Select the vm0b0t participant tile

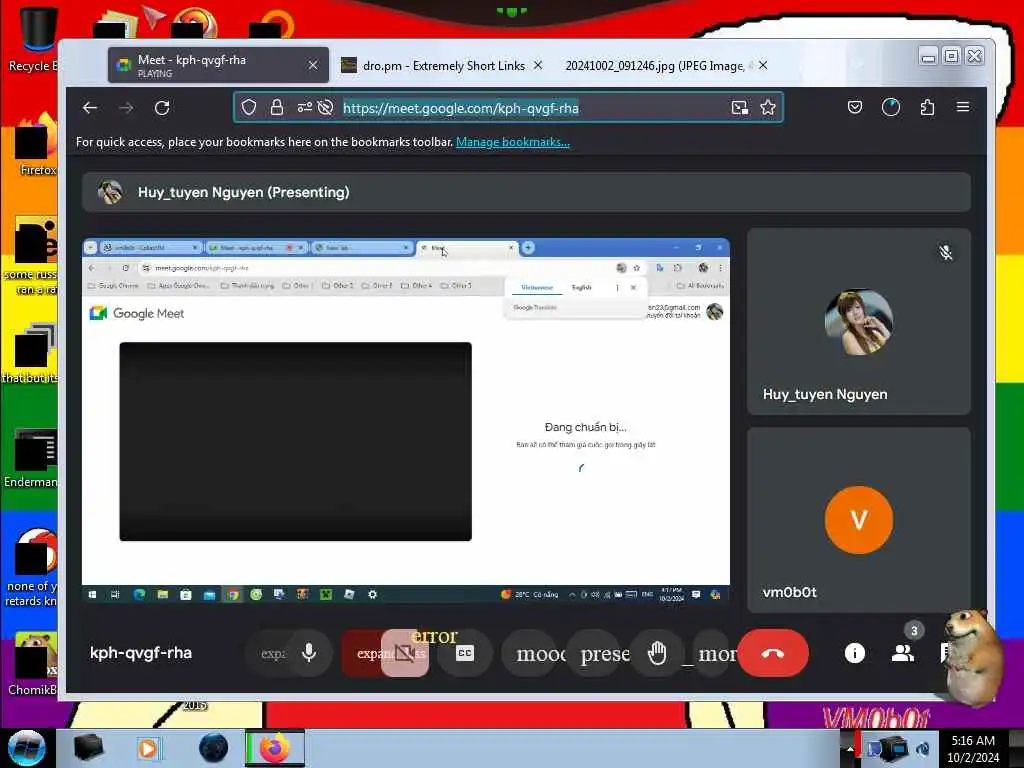pyautogui.click(x=859, y=520)
